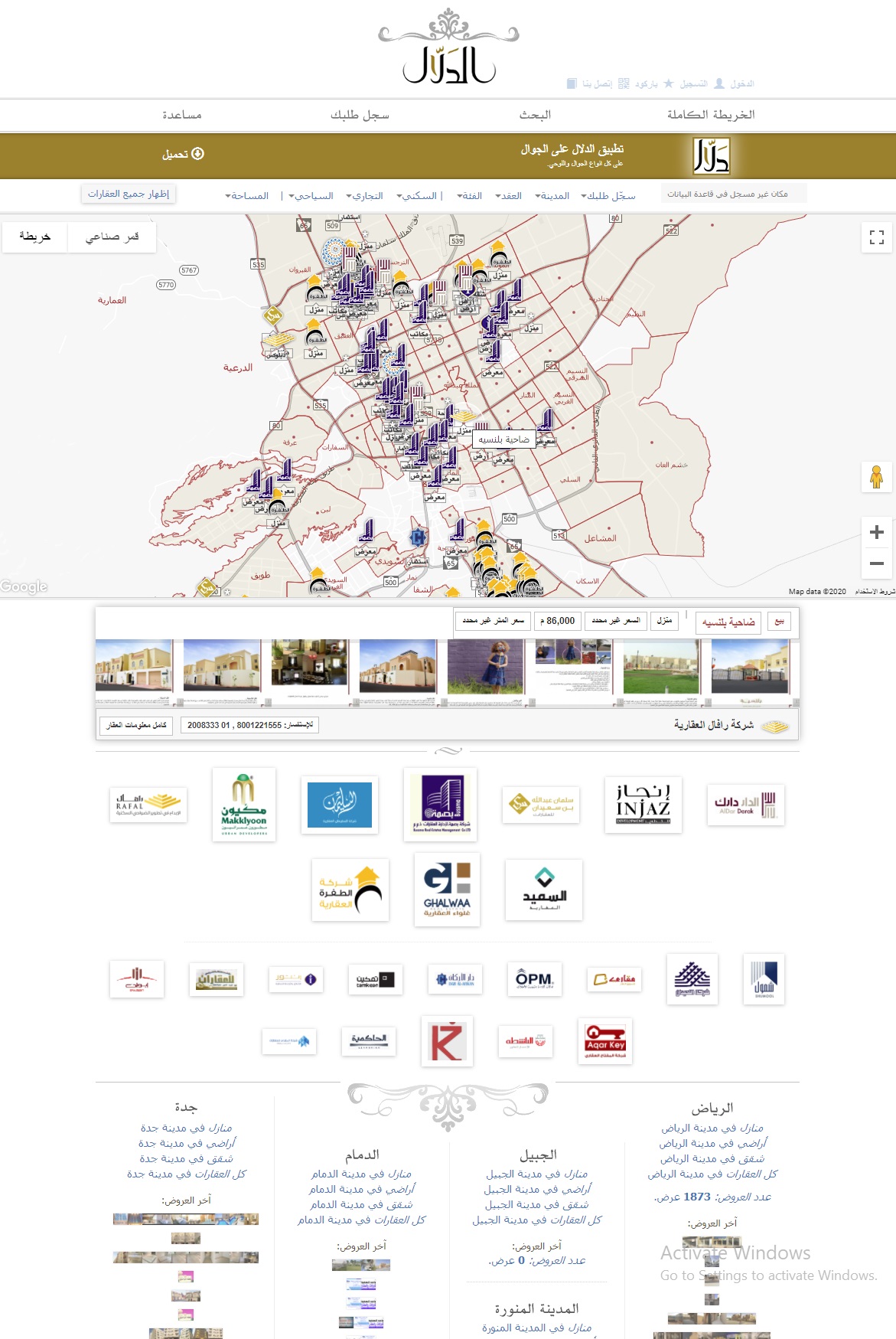Click the location search input field
The image size is (896, 1339).
[734, 194]
